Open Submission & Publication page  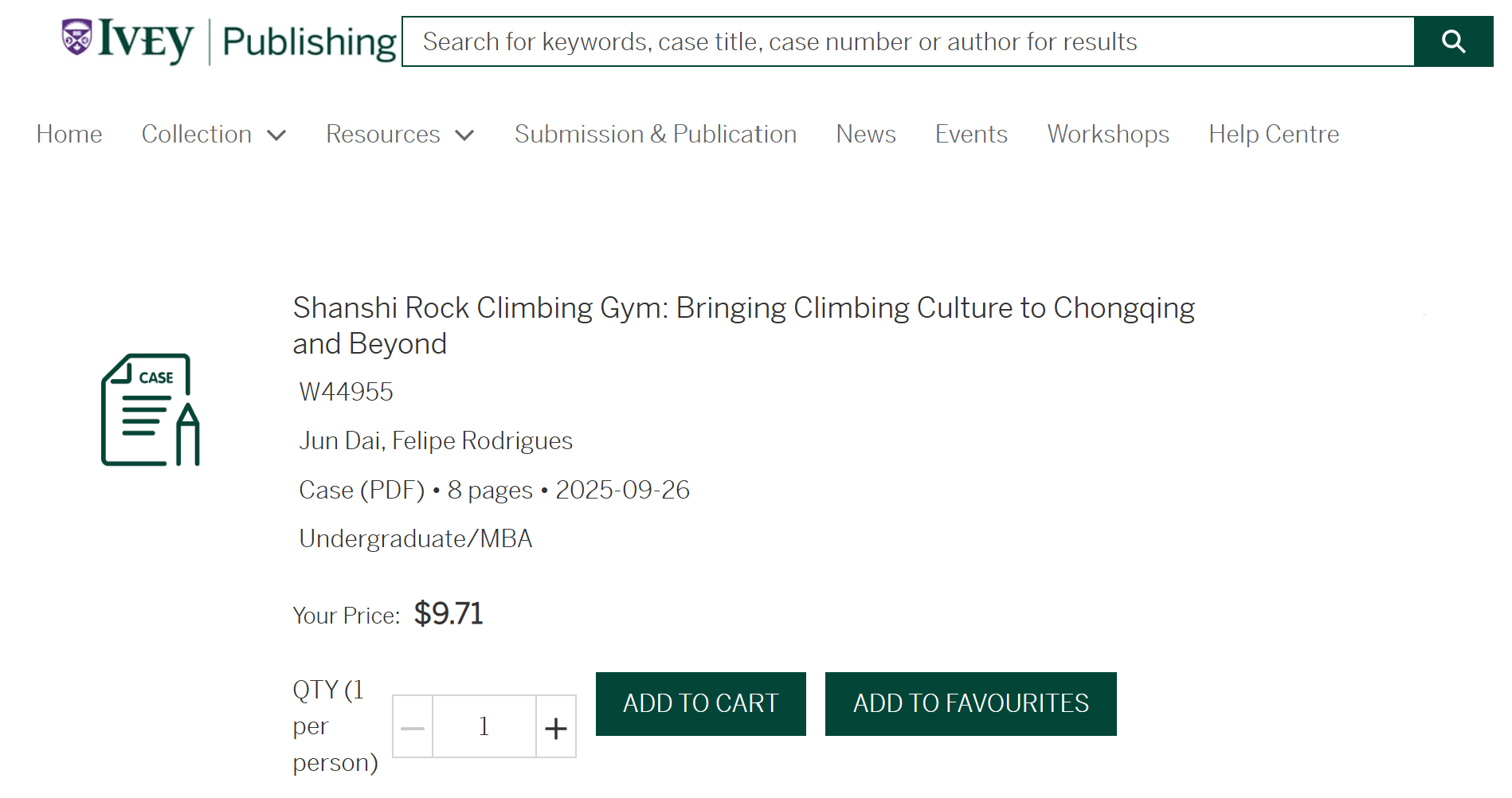click(x=655, y=135)
